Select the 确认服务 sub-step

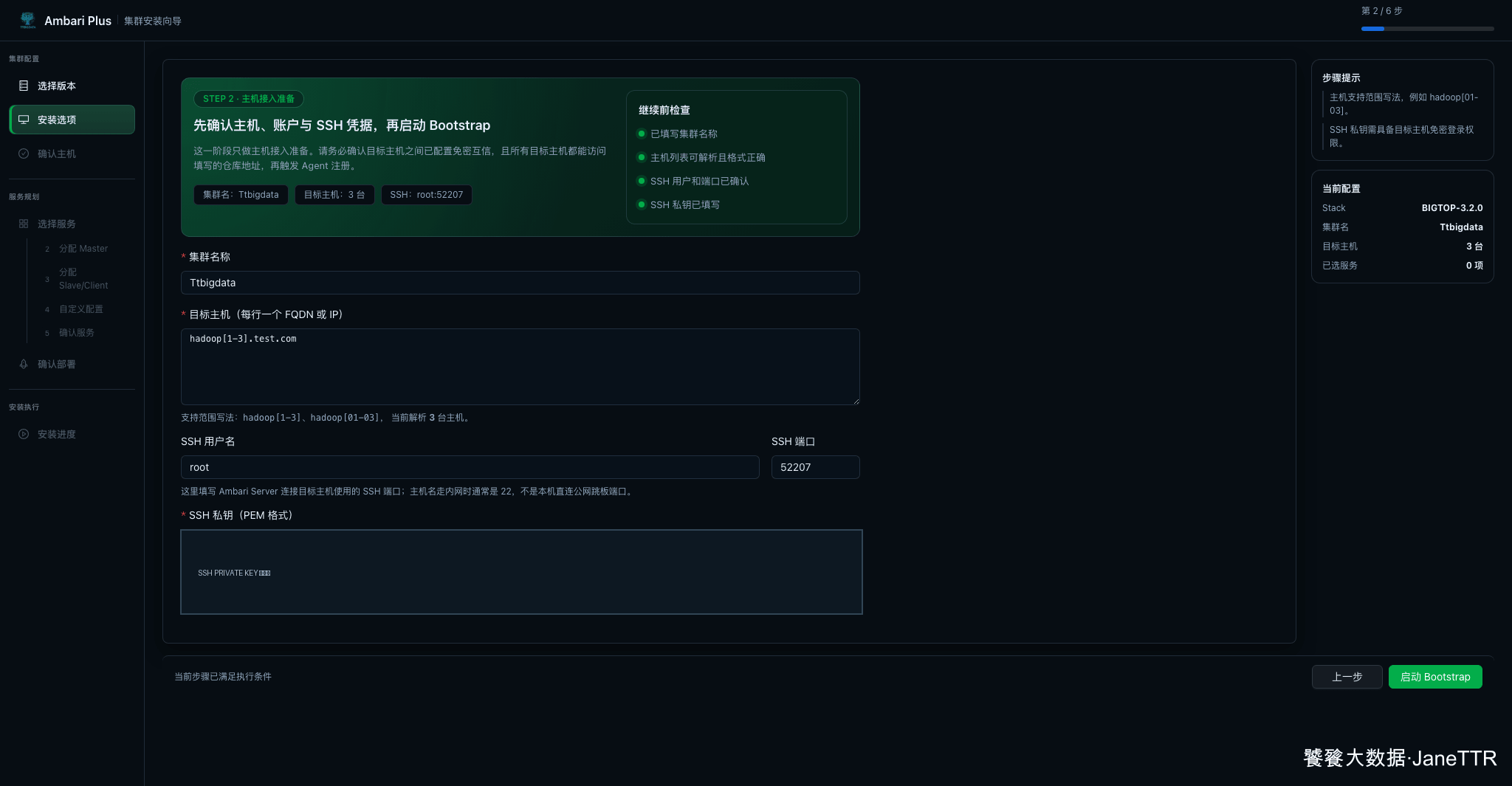[x=77, y=333]
